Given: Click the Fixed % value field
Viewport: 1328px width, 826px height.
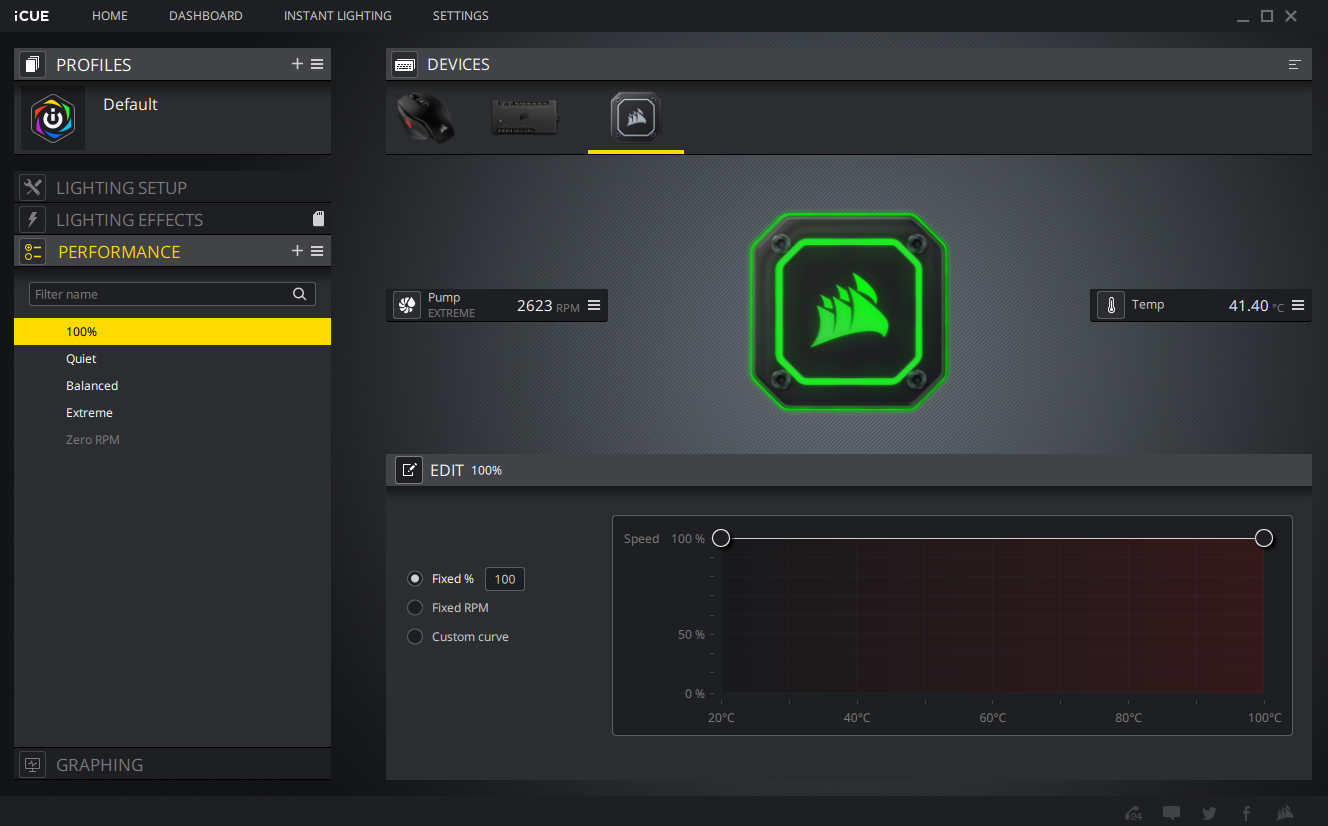Looking at the screenshot, I should click(505, 579).
